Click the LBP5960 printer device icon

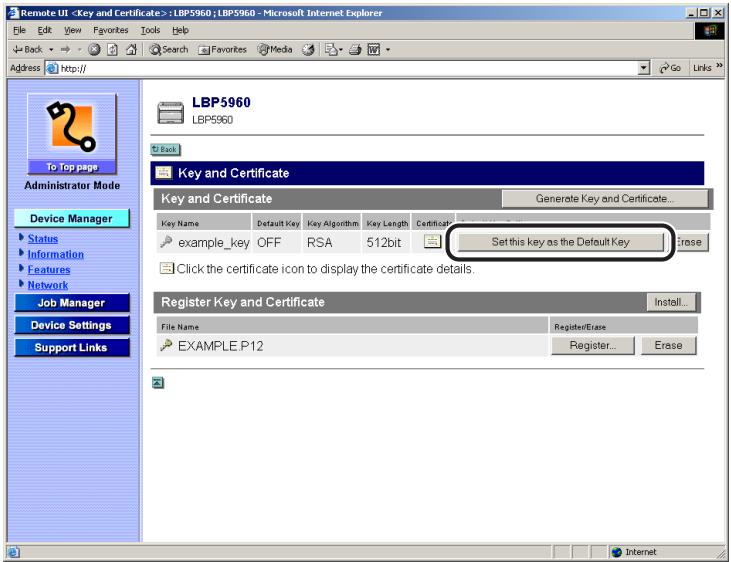tap(171, 112)
